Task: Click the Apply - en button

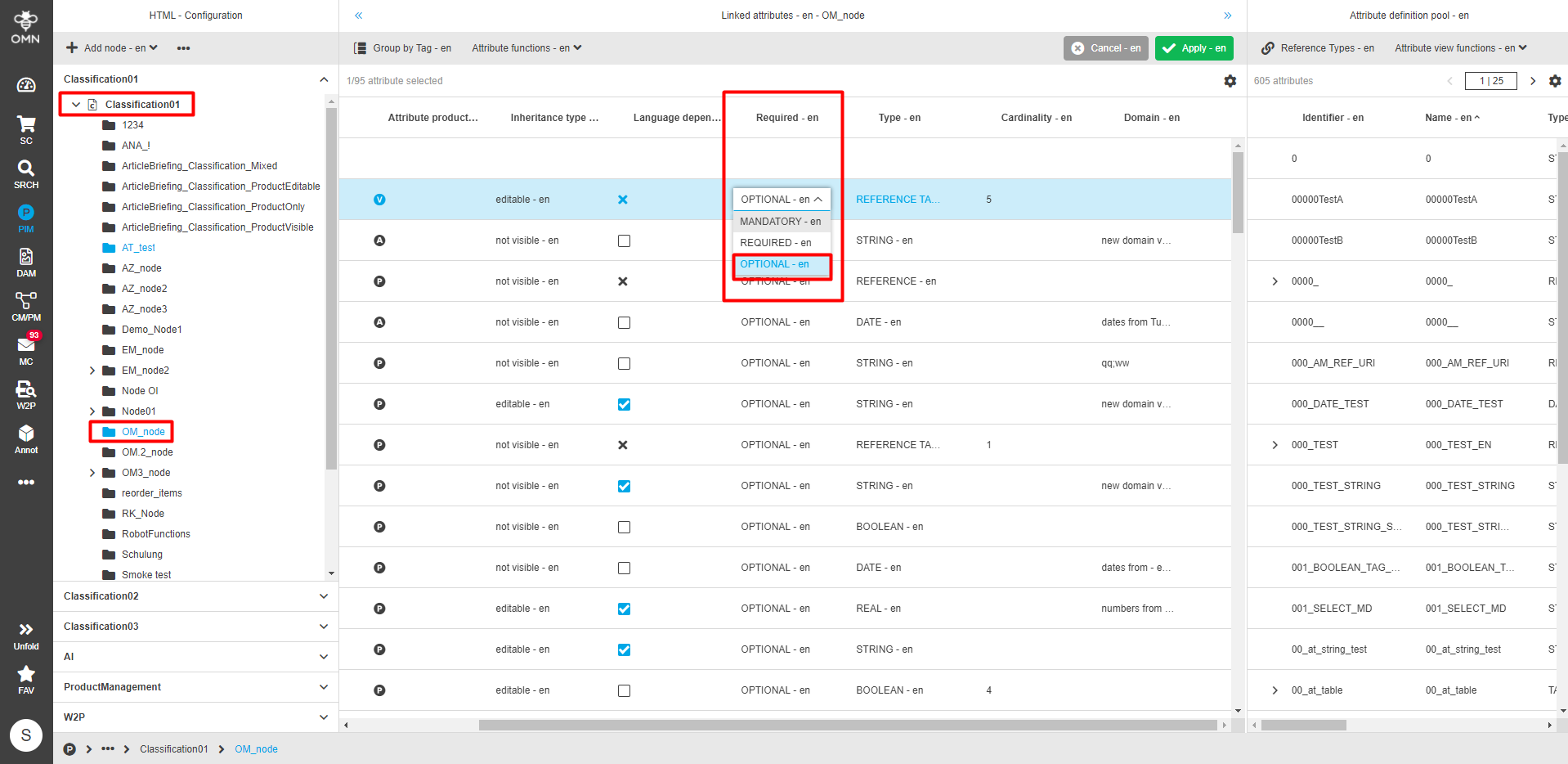Action: click(1194, 47)
